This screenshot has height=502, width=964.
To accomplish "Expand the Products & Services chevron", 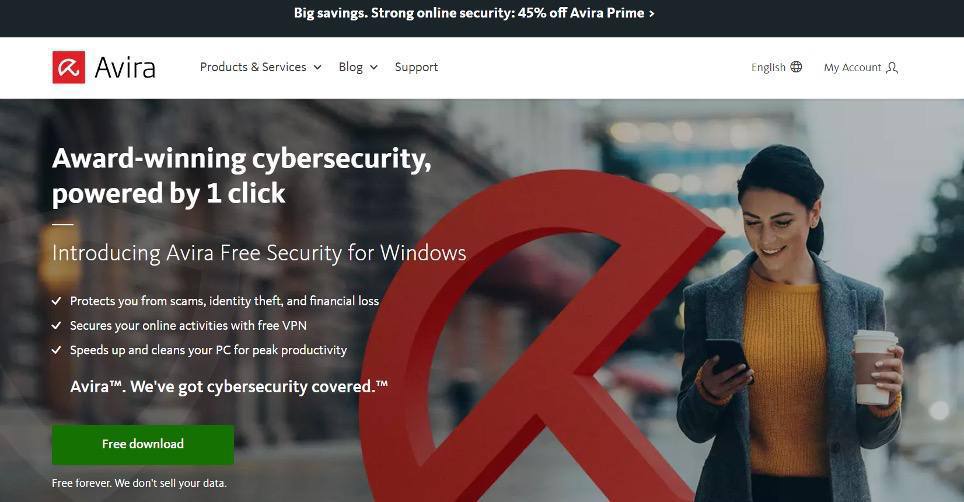I will pos(317,68).
